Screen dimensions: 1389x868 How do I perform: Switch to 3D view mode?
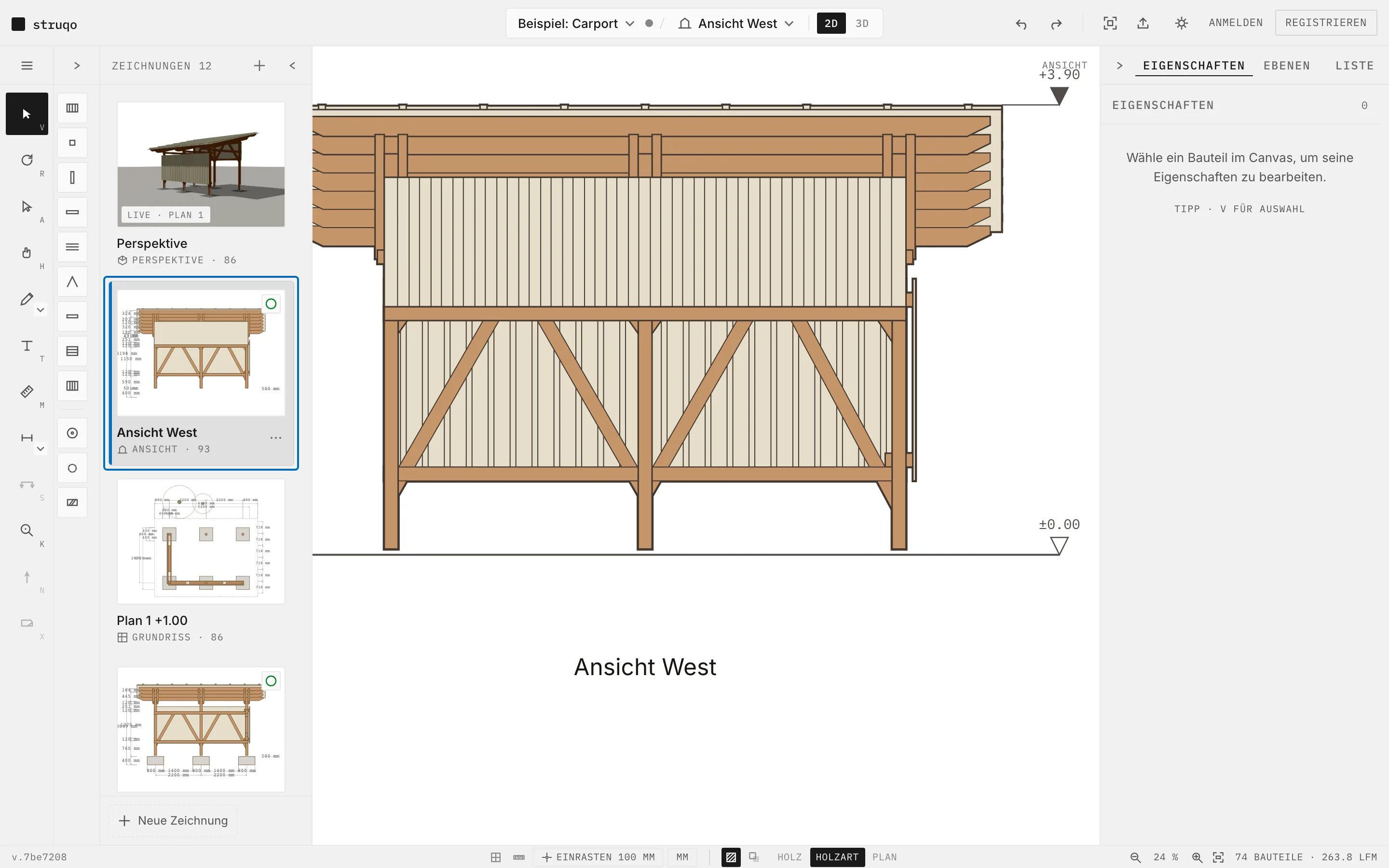click(x=862, y=24)
